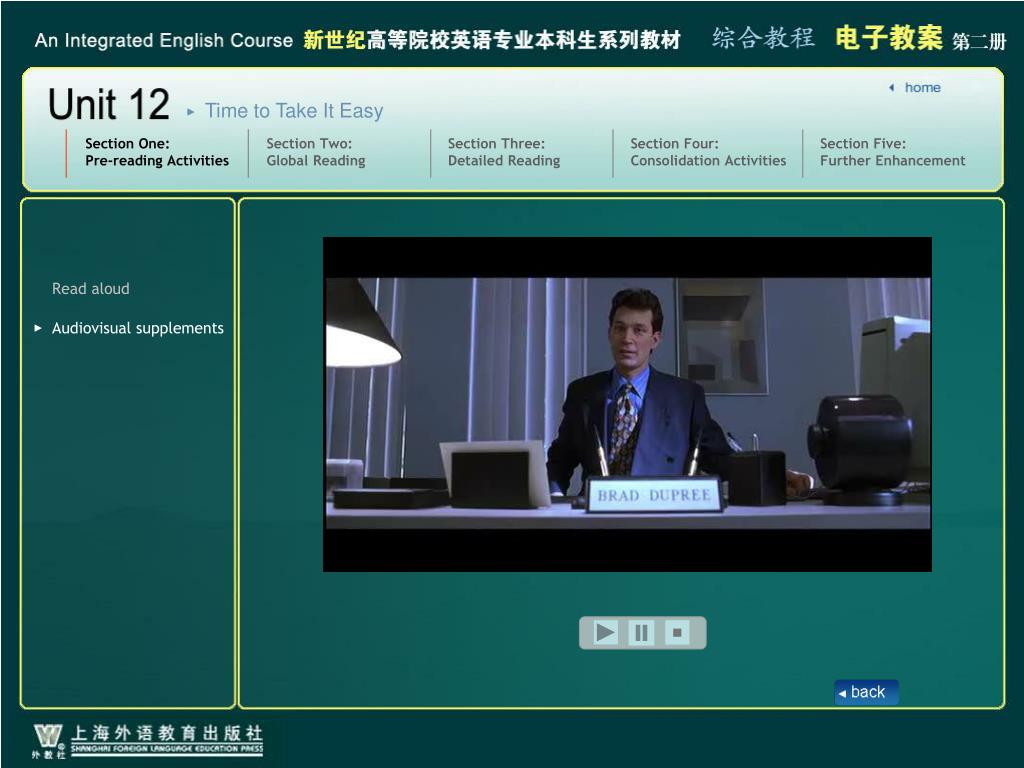Open Section One: Pre-reading Activities
This screenshot has width=1024, height=768.
pos(157,152)
